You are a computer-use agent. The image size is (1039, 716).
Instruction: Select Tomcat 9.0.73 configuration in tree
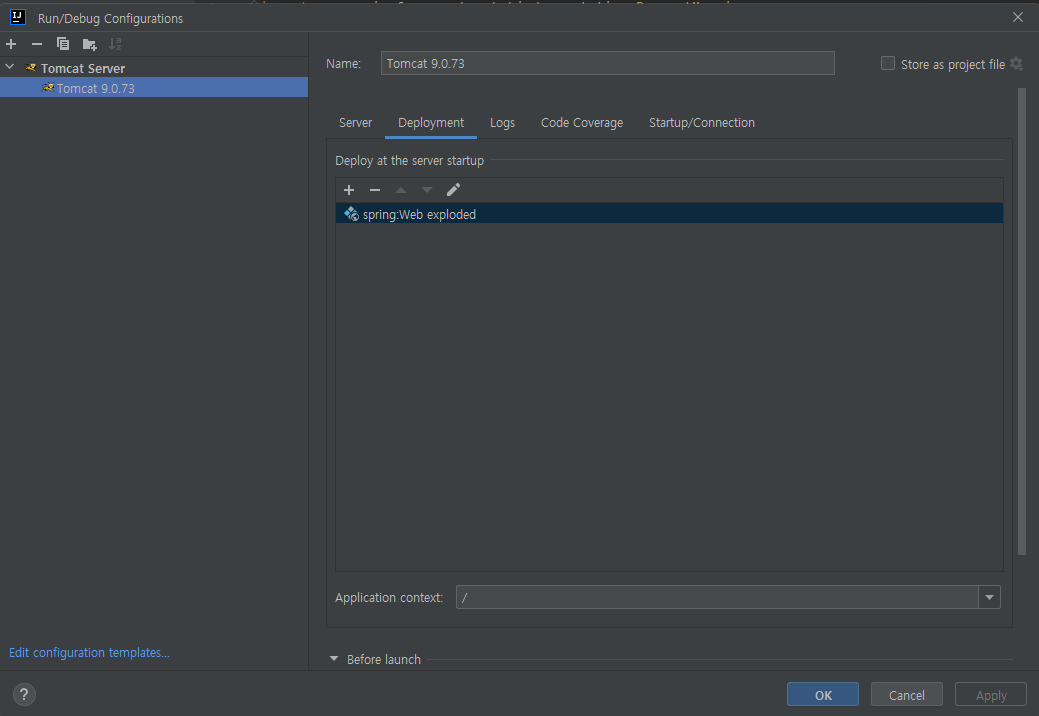point(154,87)
